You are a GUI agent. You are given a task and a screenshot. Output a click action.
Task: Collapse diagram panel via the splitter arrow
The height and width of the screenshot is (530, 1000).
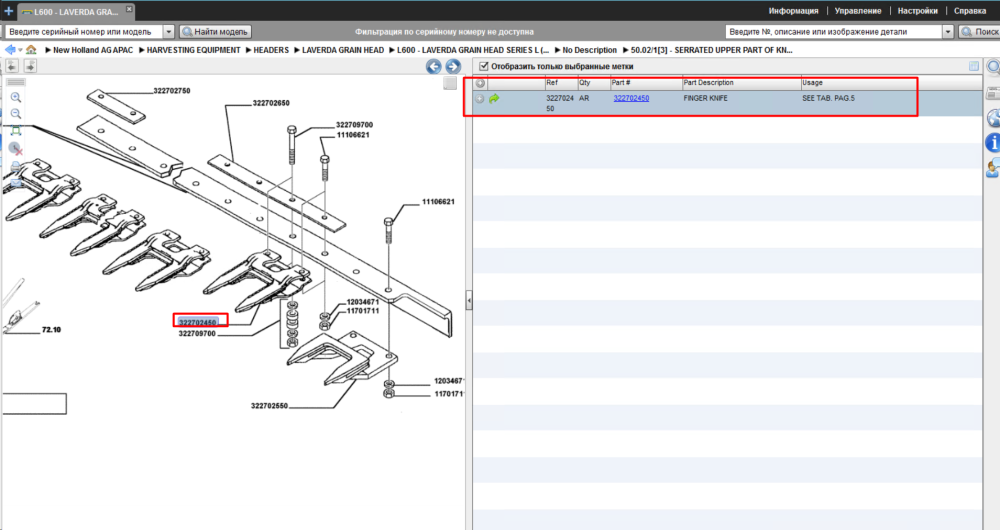tap(469, 300)
